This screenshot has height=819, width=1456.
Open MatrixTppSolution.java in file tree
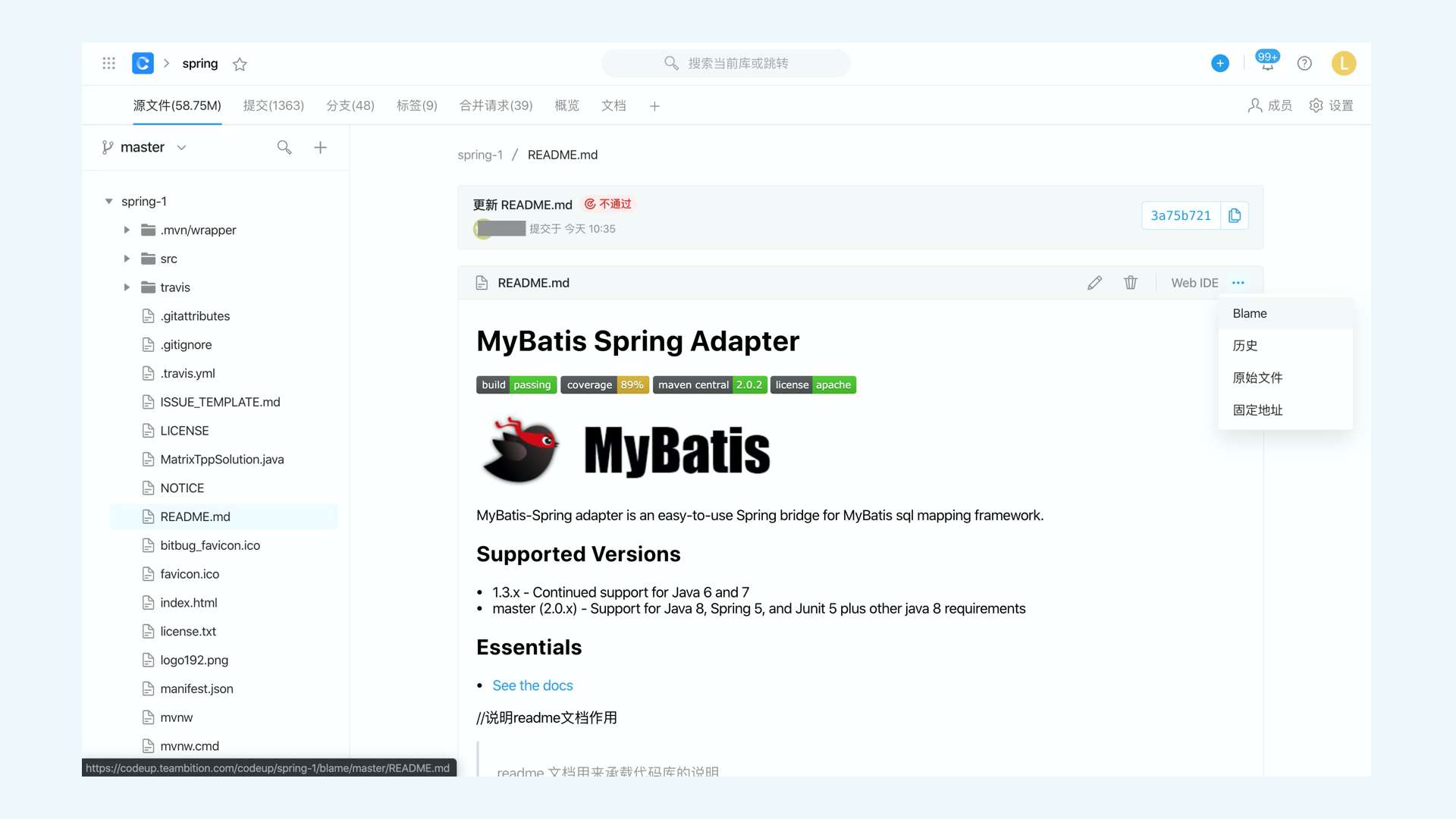222,460
